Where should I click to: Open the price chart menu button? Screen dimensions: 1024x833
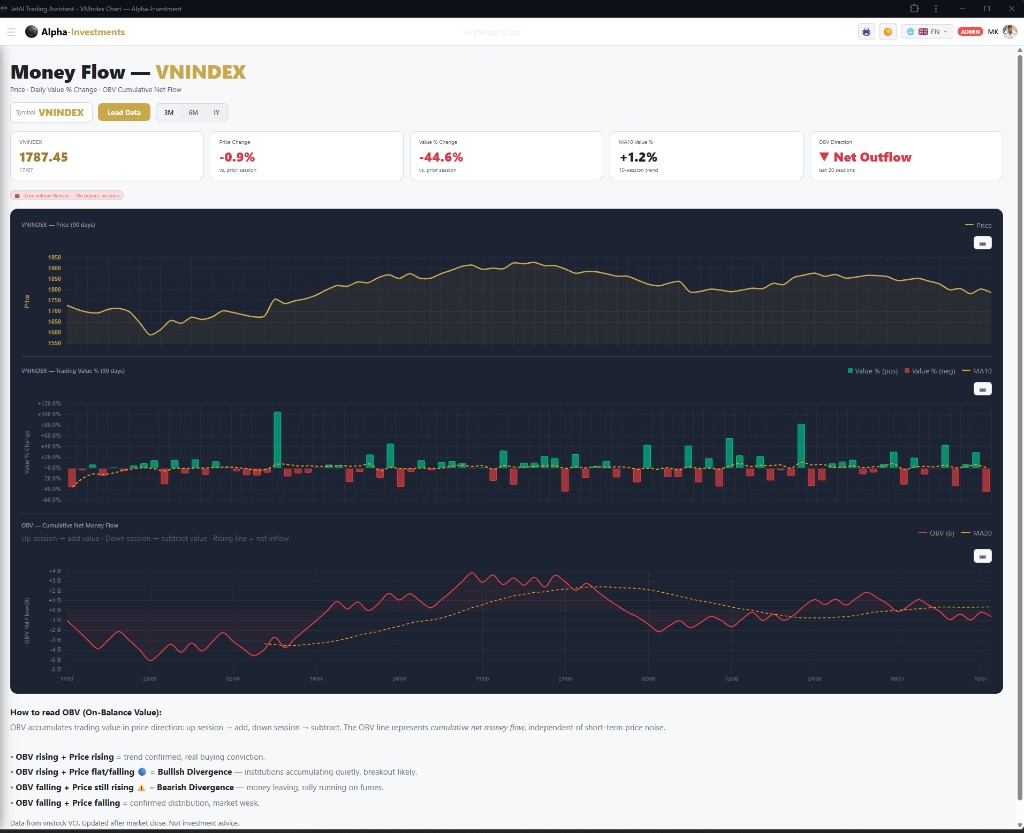pos(982,243)
